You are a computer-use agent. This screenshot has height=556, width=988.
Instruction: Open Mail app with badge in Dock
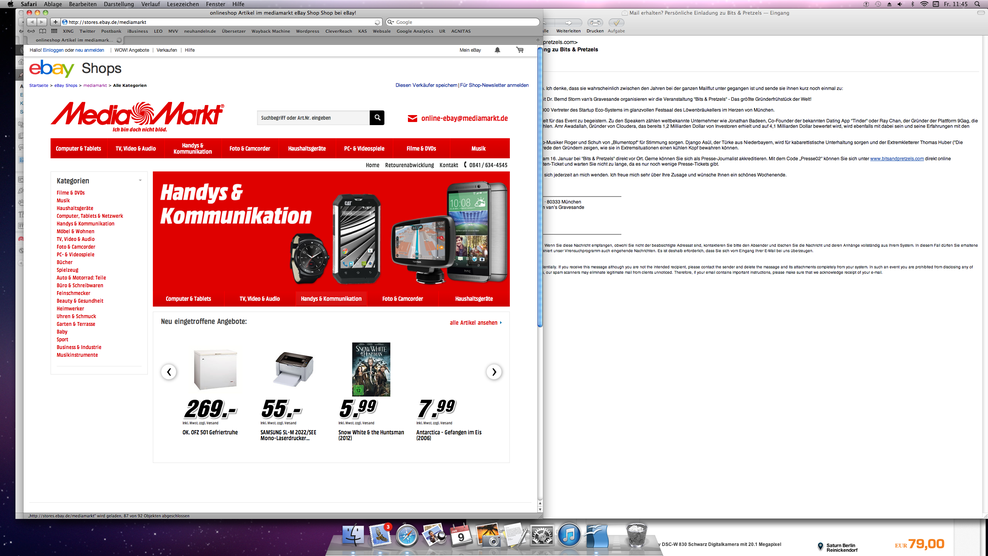(380, 535)
